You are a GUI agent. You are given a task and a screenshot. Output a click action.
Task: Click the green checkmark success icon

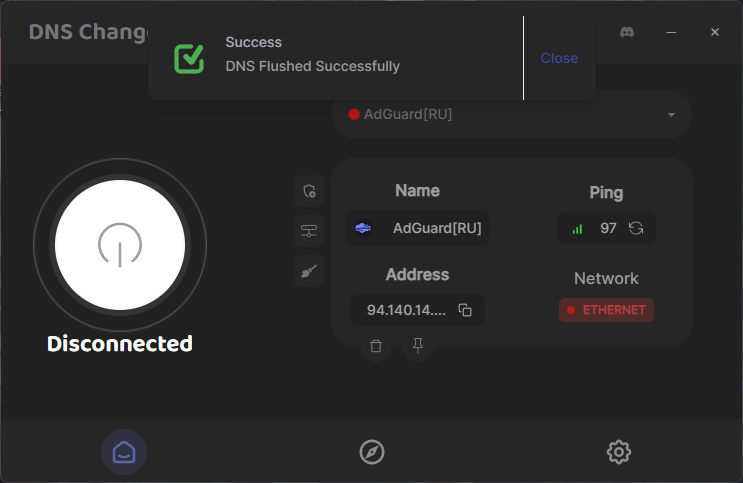pos(189,58)
